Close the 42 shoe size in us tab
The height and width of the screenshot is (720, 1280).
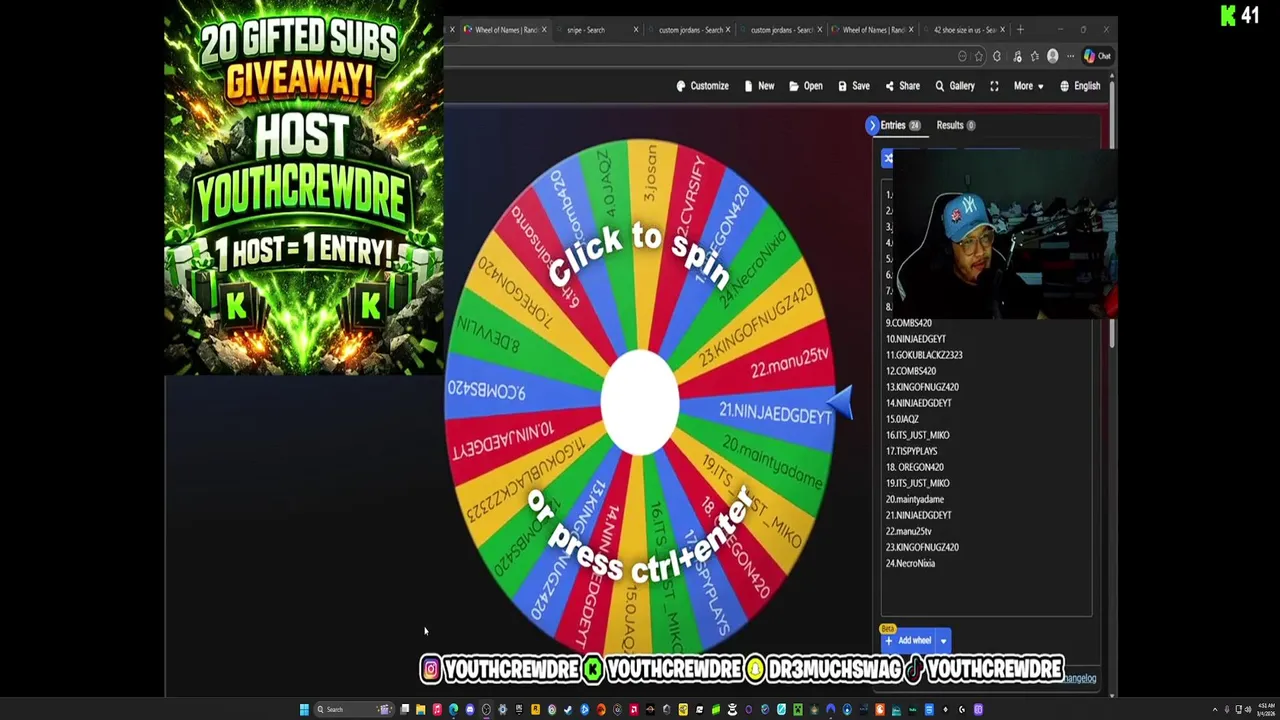click(x=1002, y=30)
